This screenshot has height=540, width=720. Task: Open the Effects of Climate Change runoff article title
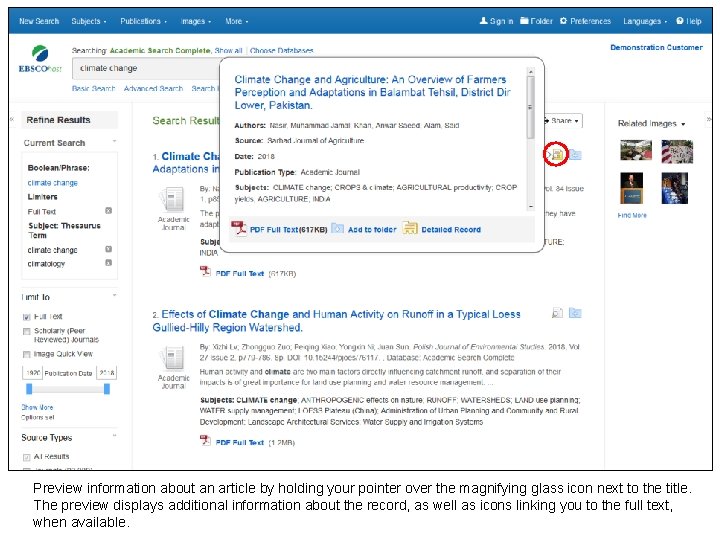[336, 321]
